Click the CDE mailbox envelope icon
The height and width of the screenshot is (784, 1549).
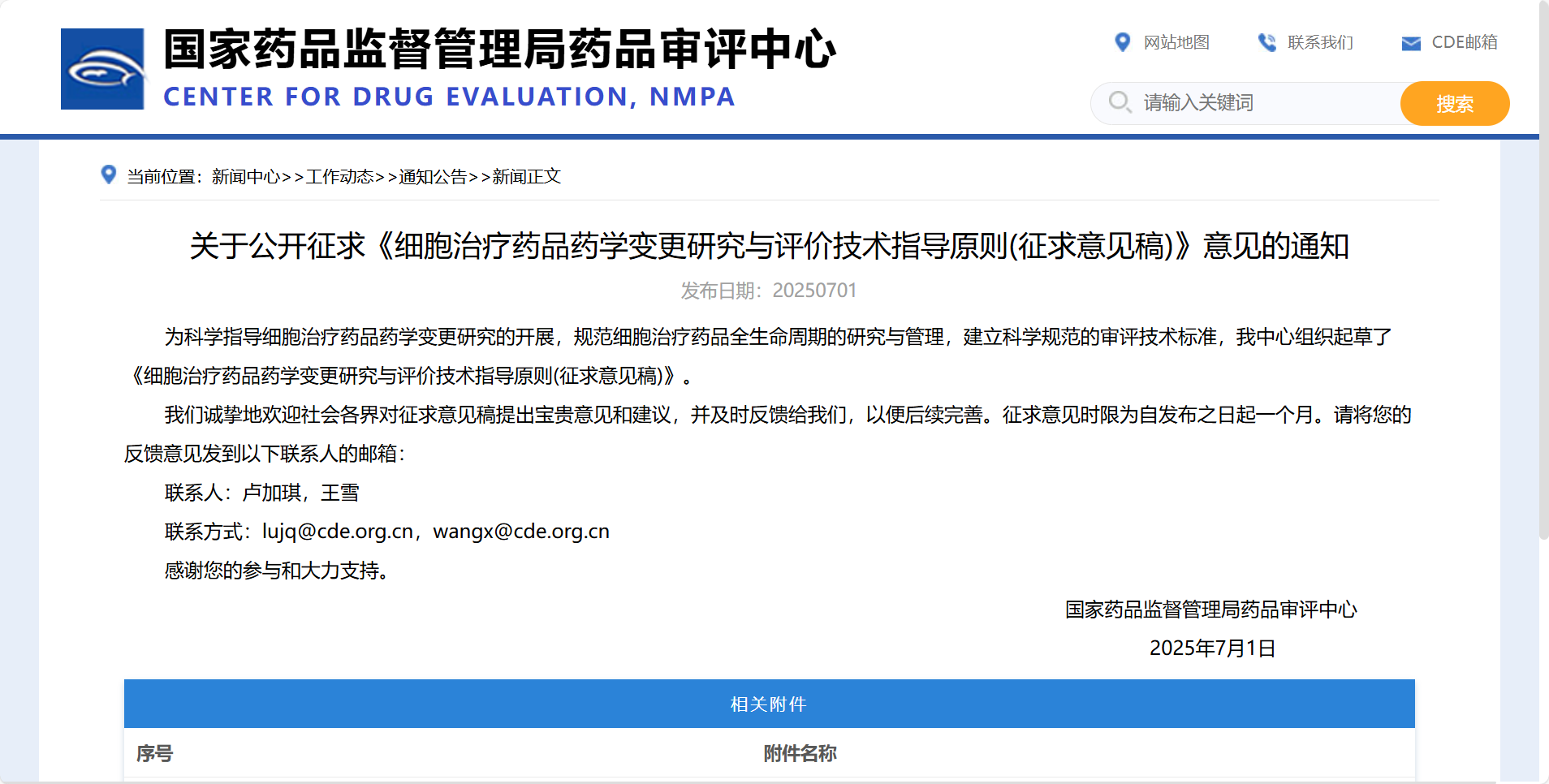point(1411,43)
